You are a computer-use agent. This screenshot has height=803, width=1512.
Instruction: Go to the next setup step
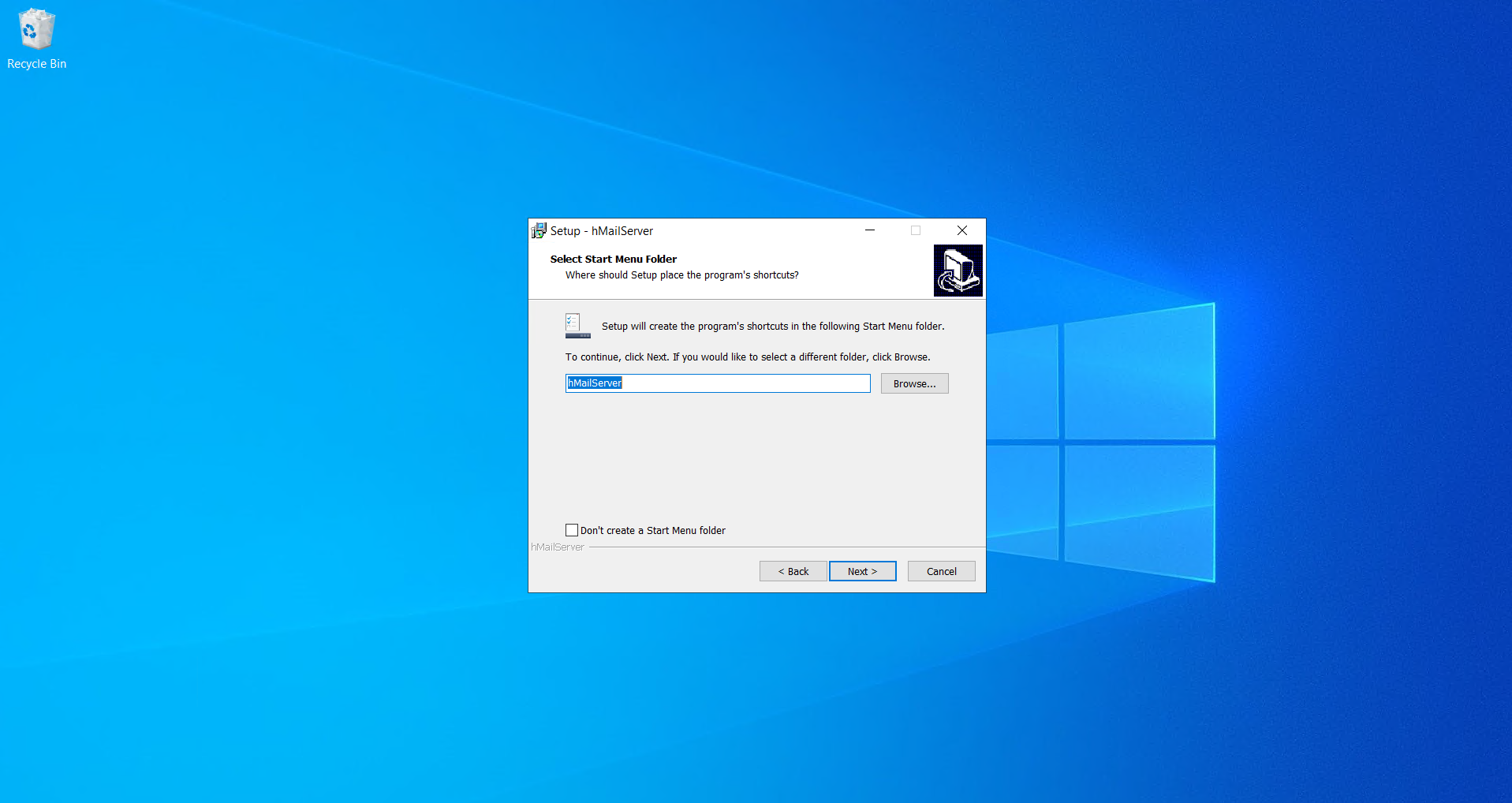pyautogui.click(x=862, y=571)
